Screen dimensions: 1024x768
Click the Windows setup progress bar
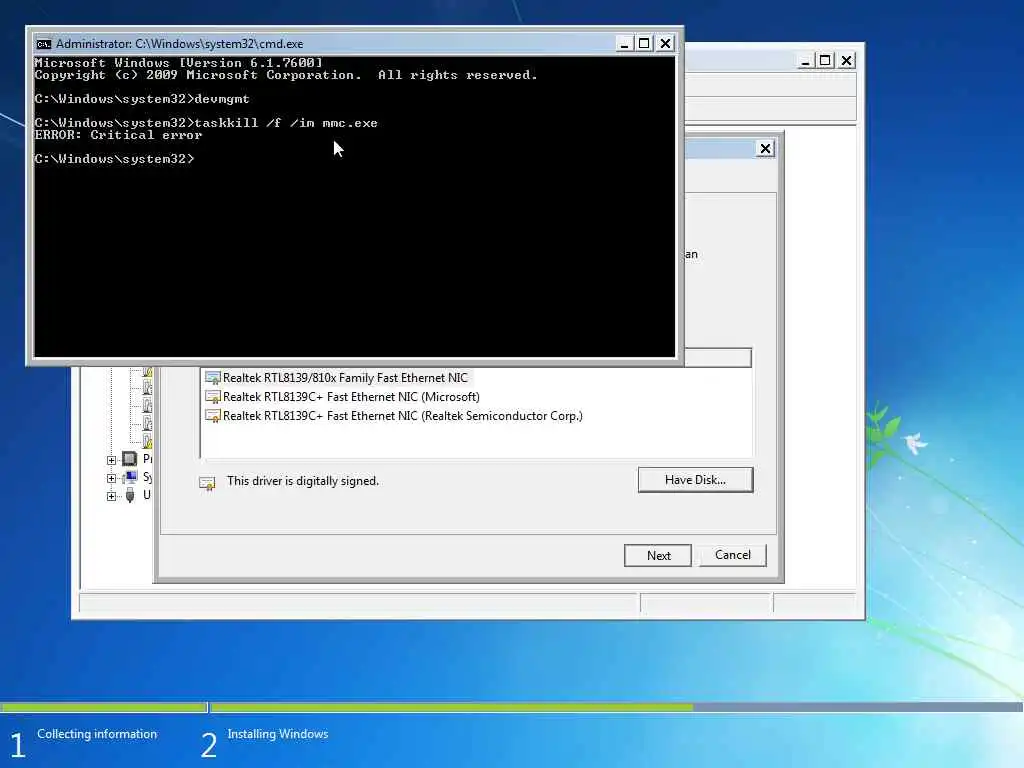[x=512, y=707]
